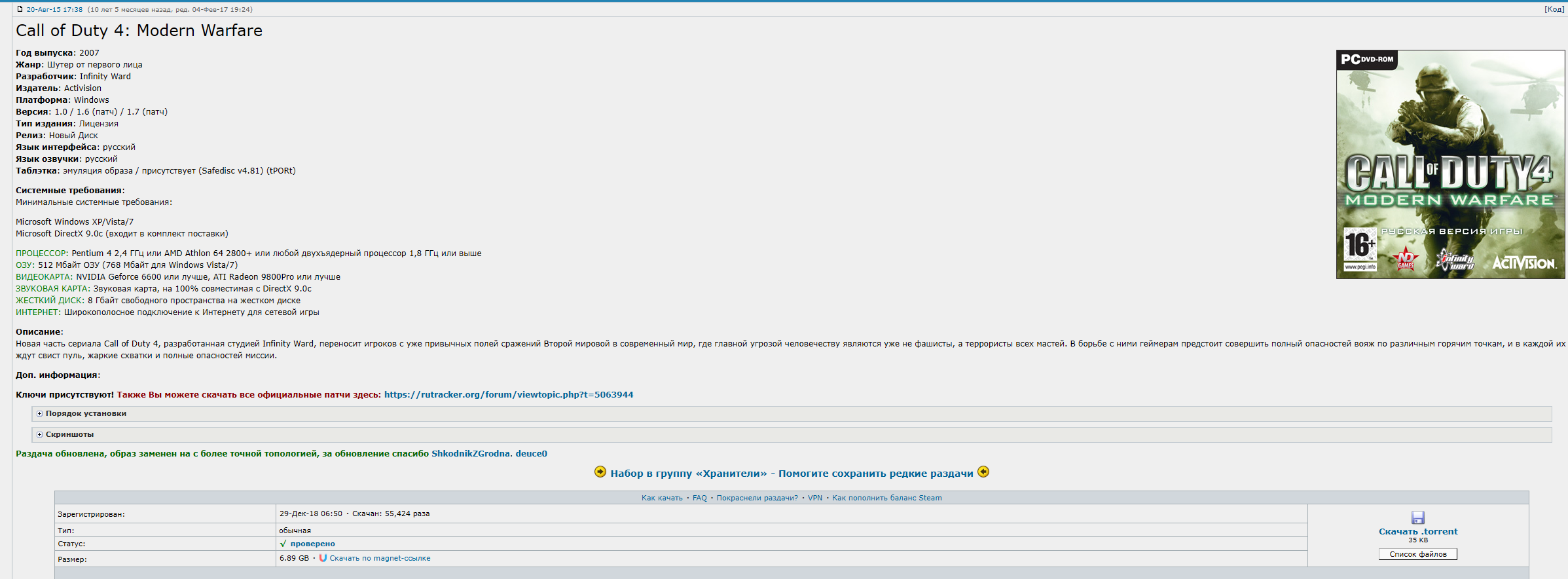Click the «Язык озвучки: русский» line
1568x579 pixels.
67,159
